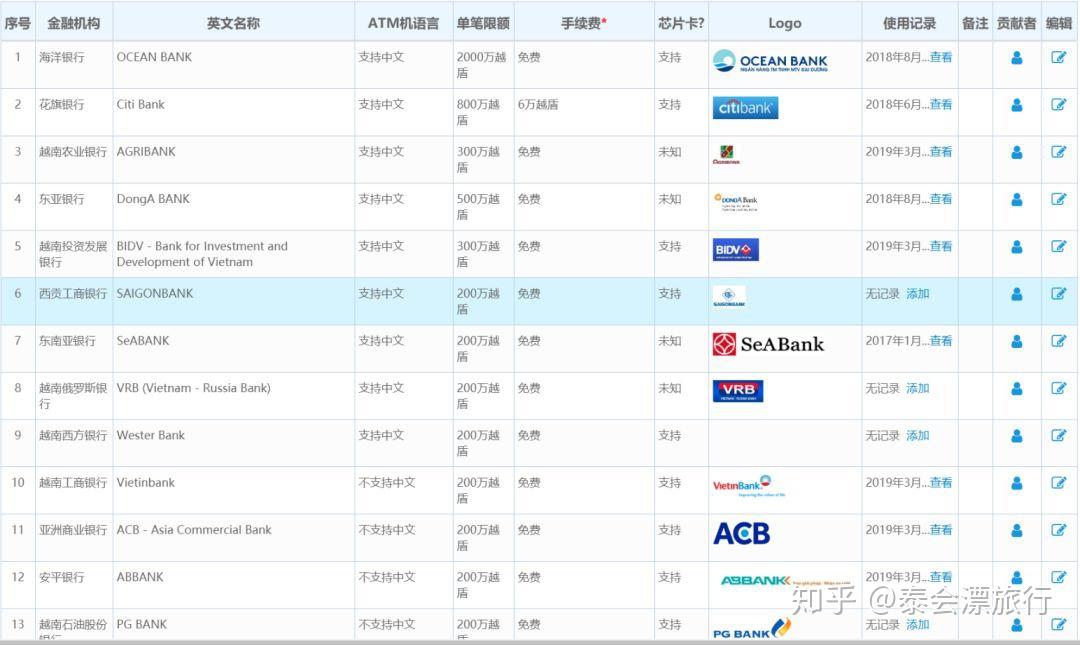Click the citibank logo thumbnail
The image size is (1080, 645).
coord(745,108)
